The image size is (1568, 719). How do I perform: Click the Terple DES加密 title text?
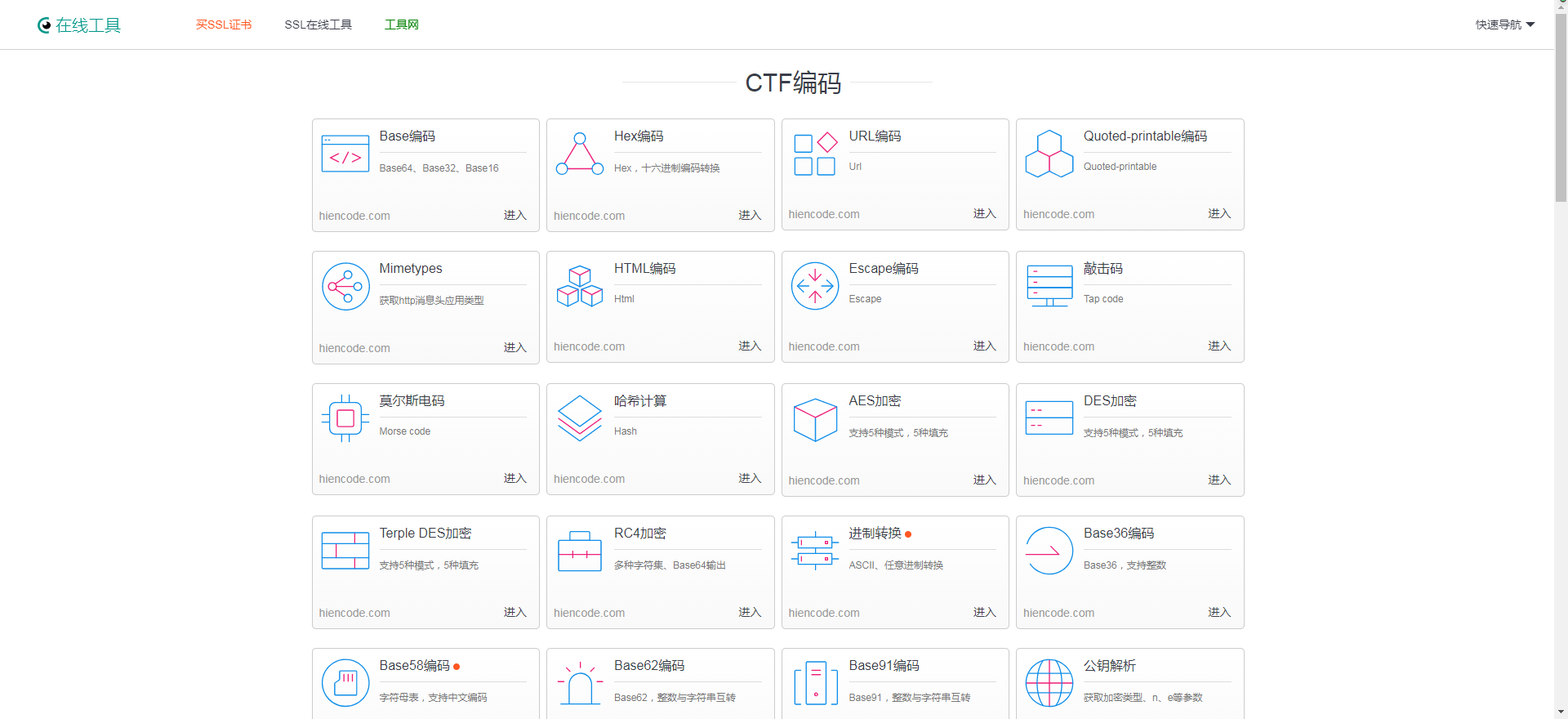[x=425, y=534]
